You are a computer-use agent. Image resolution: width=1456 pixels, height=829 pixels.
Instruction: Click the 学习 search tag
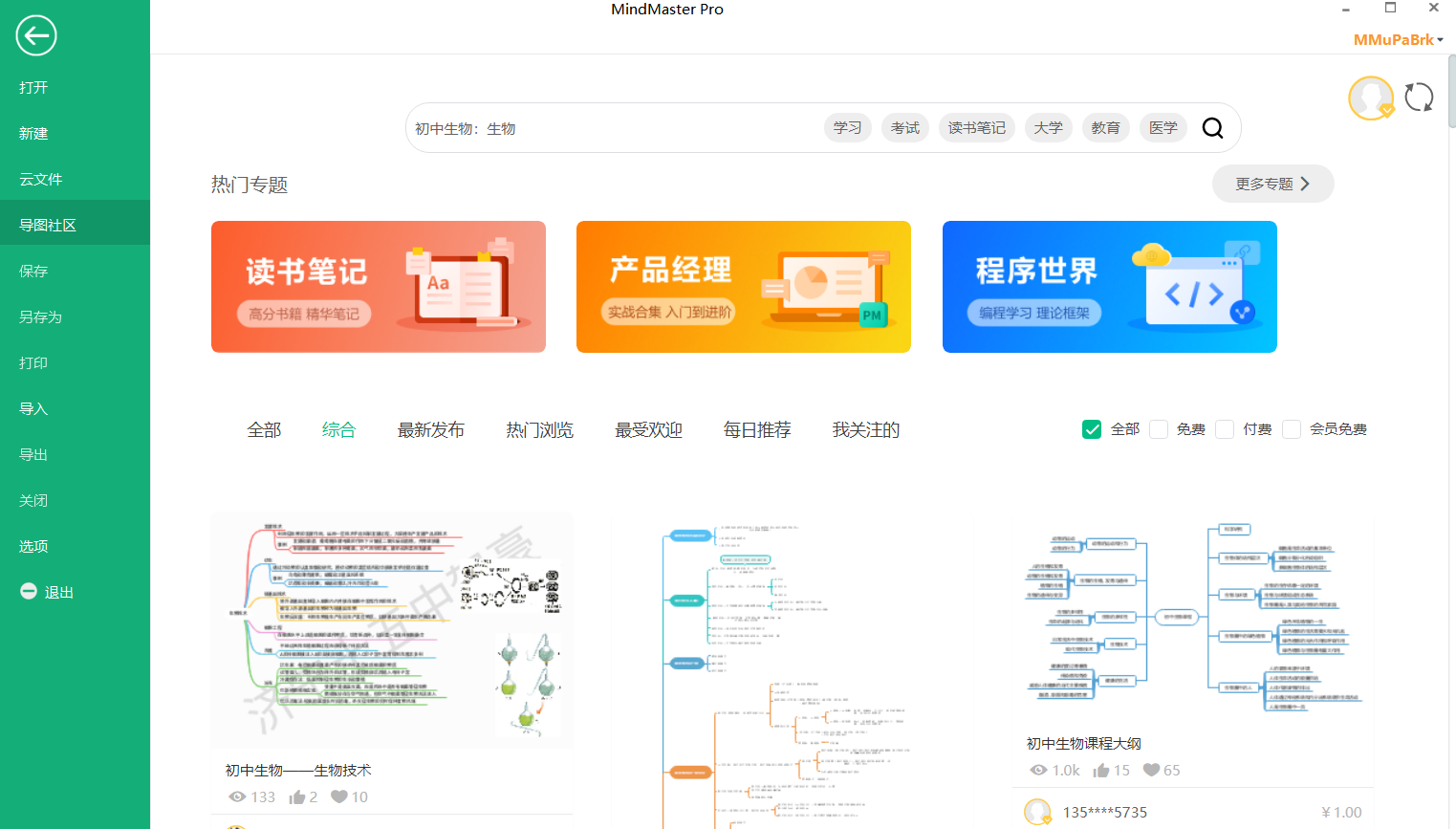(848, 128)
